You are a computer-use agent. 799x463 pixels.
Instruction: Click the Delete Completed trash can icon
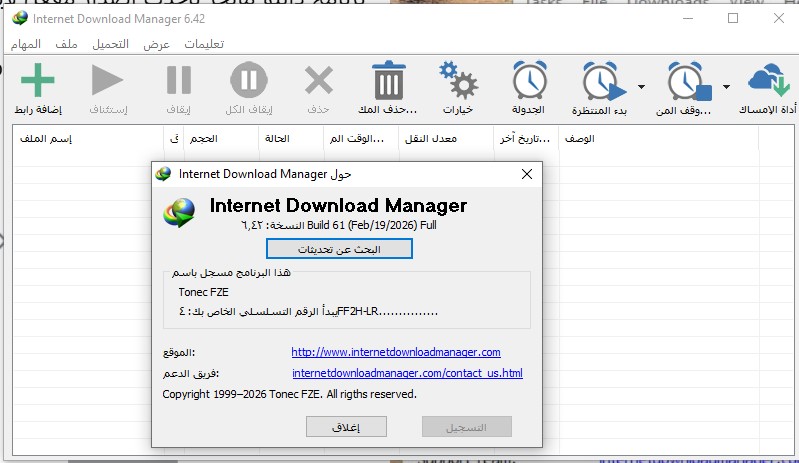pos(389,80)
